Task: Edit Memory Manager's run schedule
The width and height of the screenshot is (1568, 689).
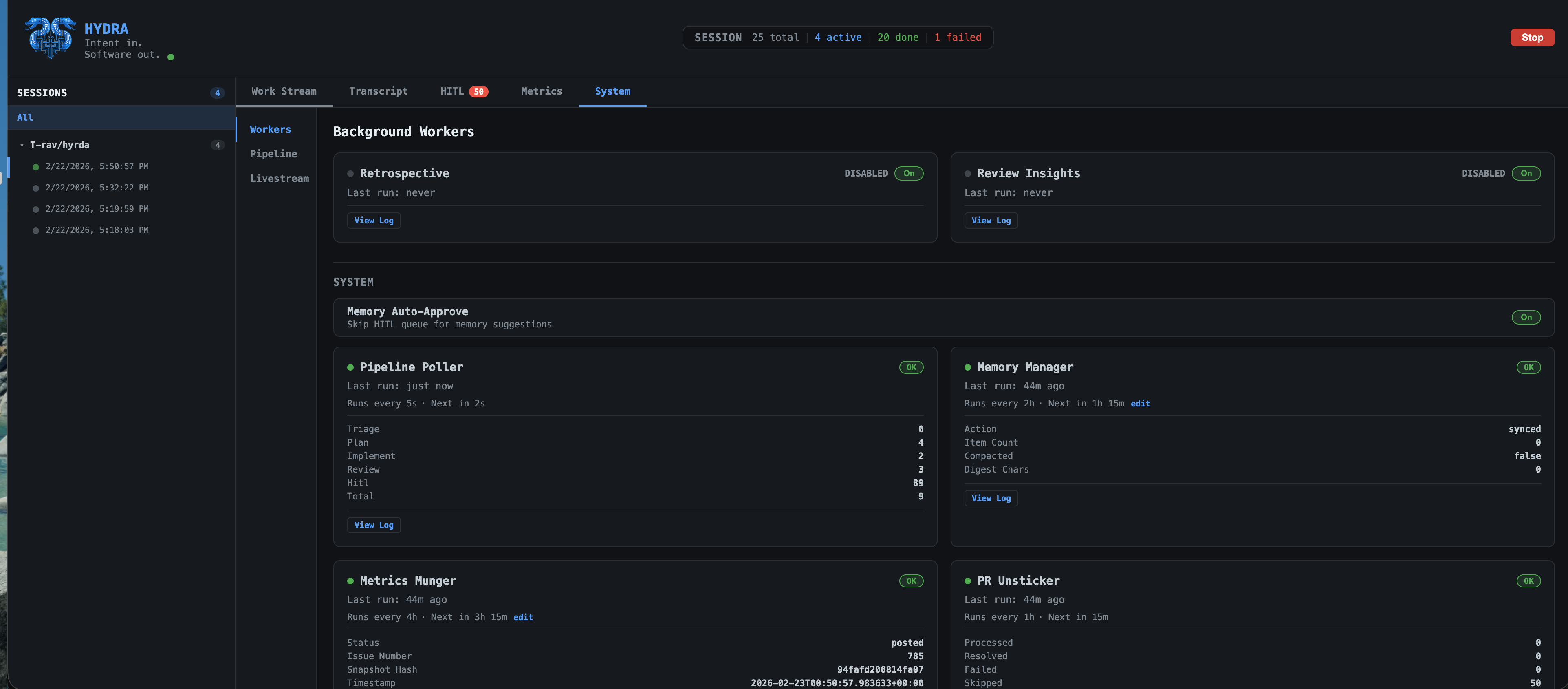Action: point(1139,403)
